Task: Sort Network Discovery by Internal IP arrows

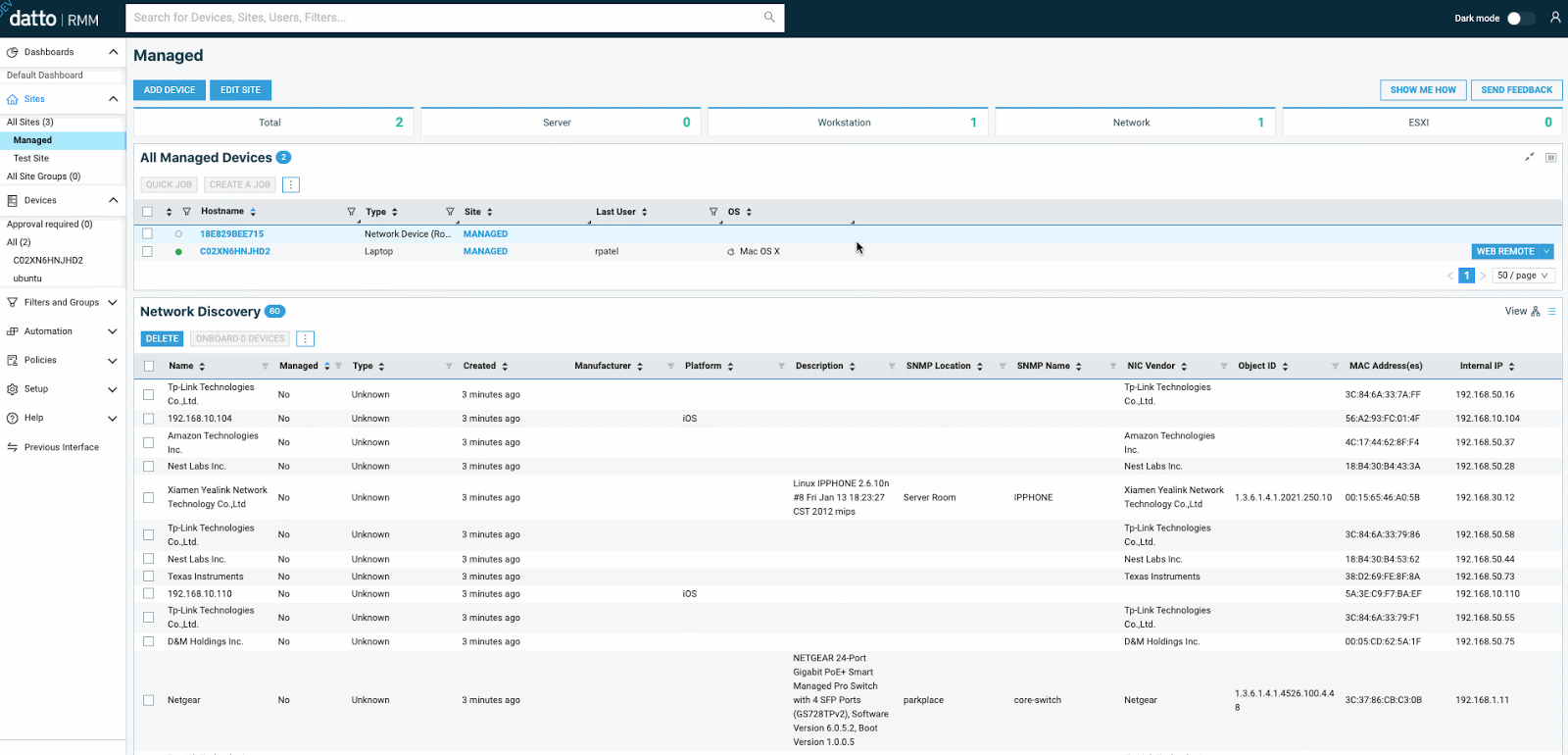Action: 1511,366
